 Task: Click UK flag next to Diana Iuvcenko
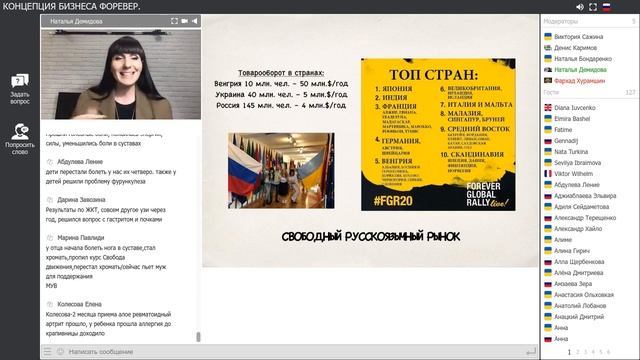point(548,107)
